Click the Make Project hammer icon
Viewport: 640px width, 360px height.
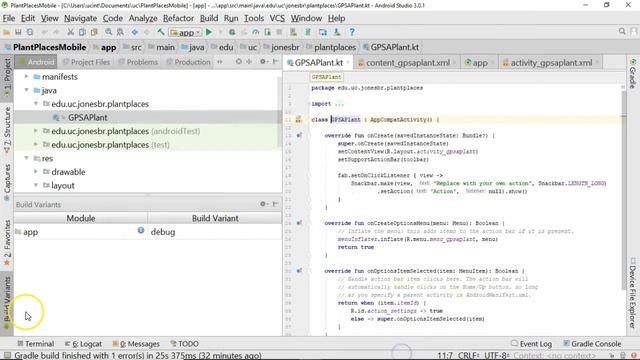[161, 32]
